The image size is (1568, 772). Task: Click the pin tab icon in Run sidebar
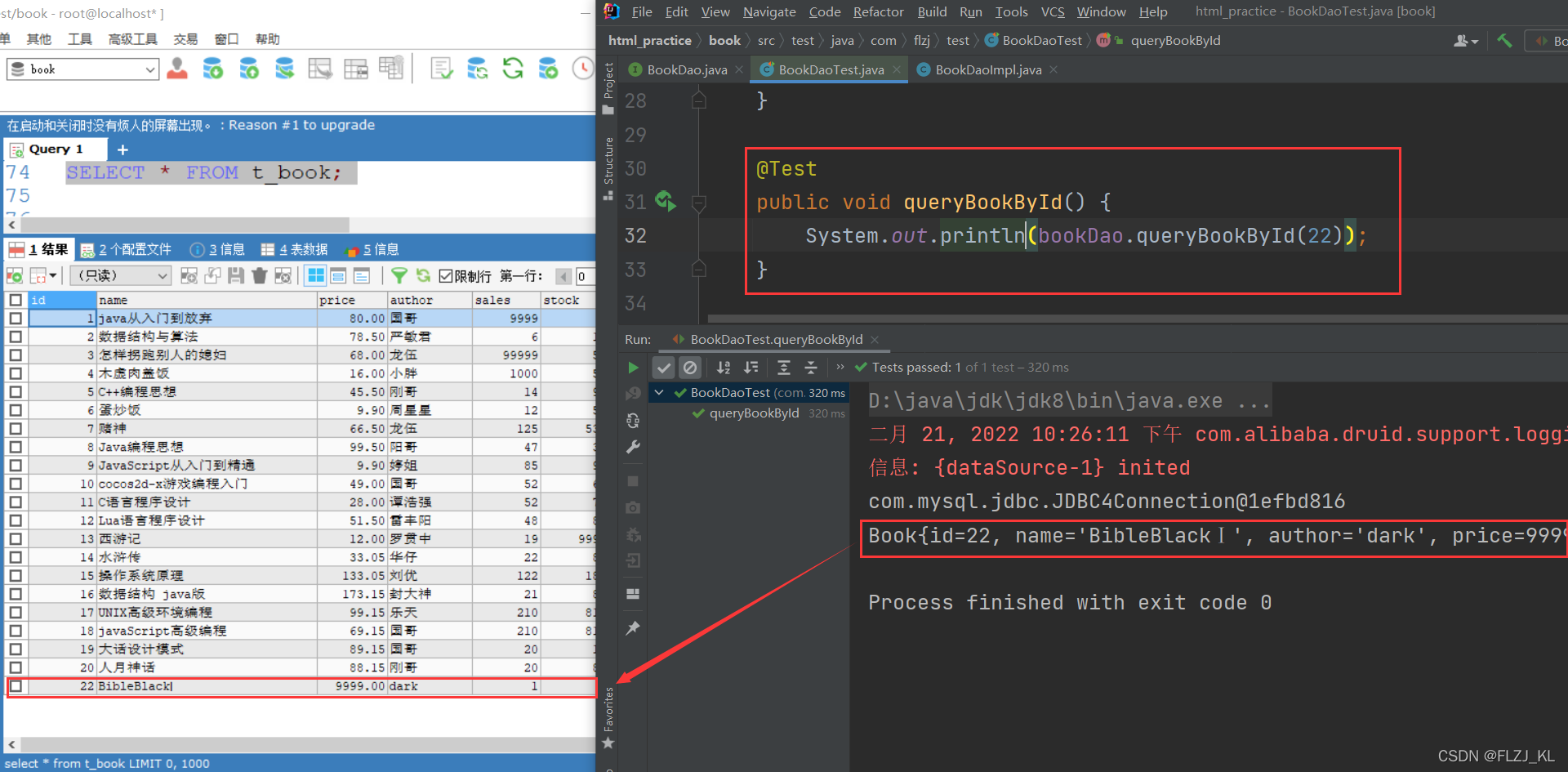click(633, 627)
